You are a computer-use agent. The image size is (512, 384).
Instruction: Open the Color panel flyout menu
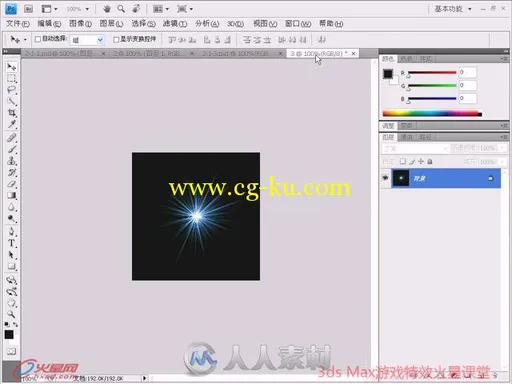pos(505,59)
